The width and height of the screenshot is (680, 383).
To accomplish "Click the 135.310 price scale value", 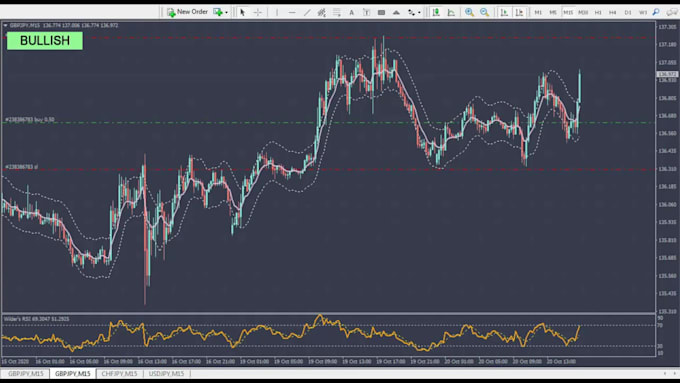I will 667,311.
